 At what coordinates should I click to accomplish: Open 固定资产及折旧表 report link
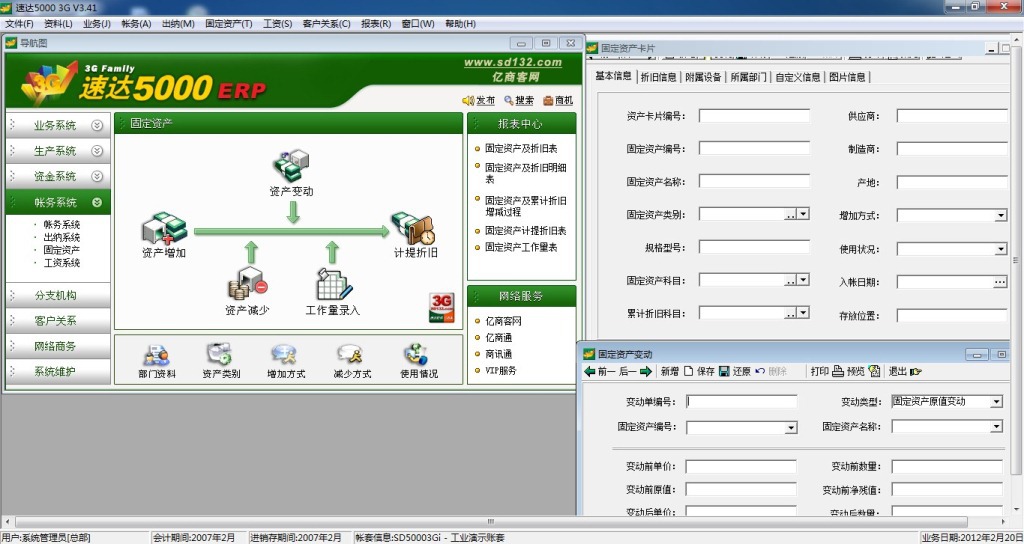520,148
